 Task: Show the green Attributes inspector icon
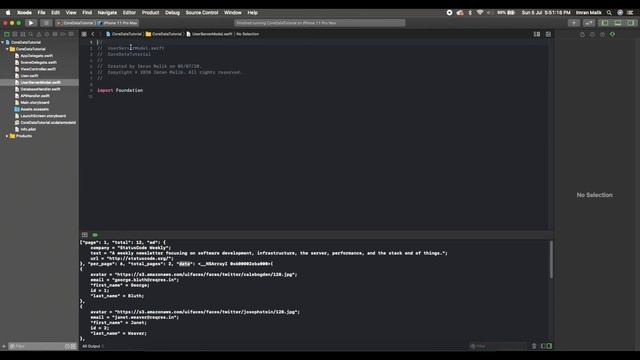point(612,35)
